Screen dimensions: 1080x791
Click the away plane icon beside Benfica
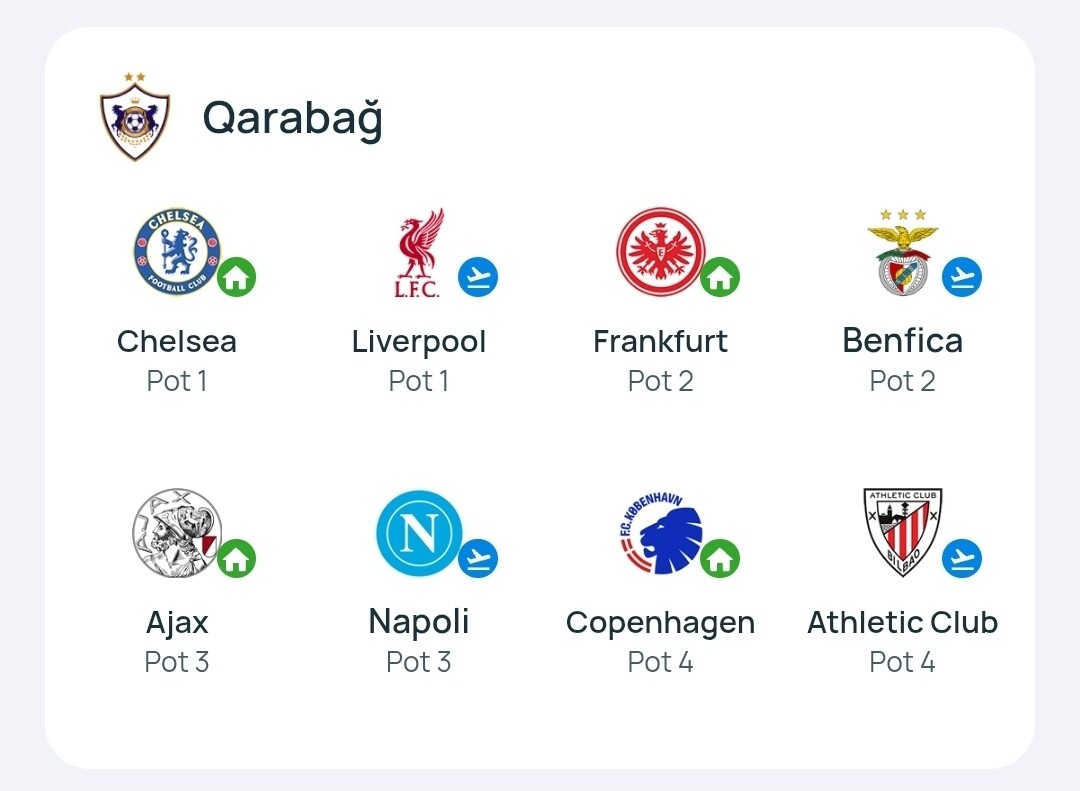pyautogui.click(x=962, y=277)
